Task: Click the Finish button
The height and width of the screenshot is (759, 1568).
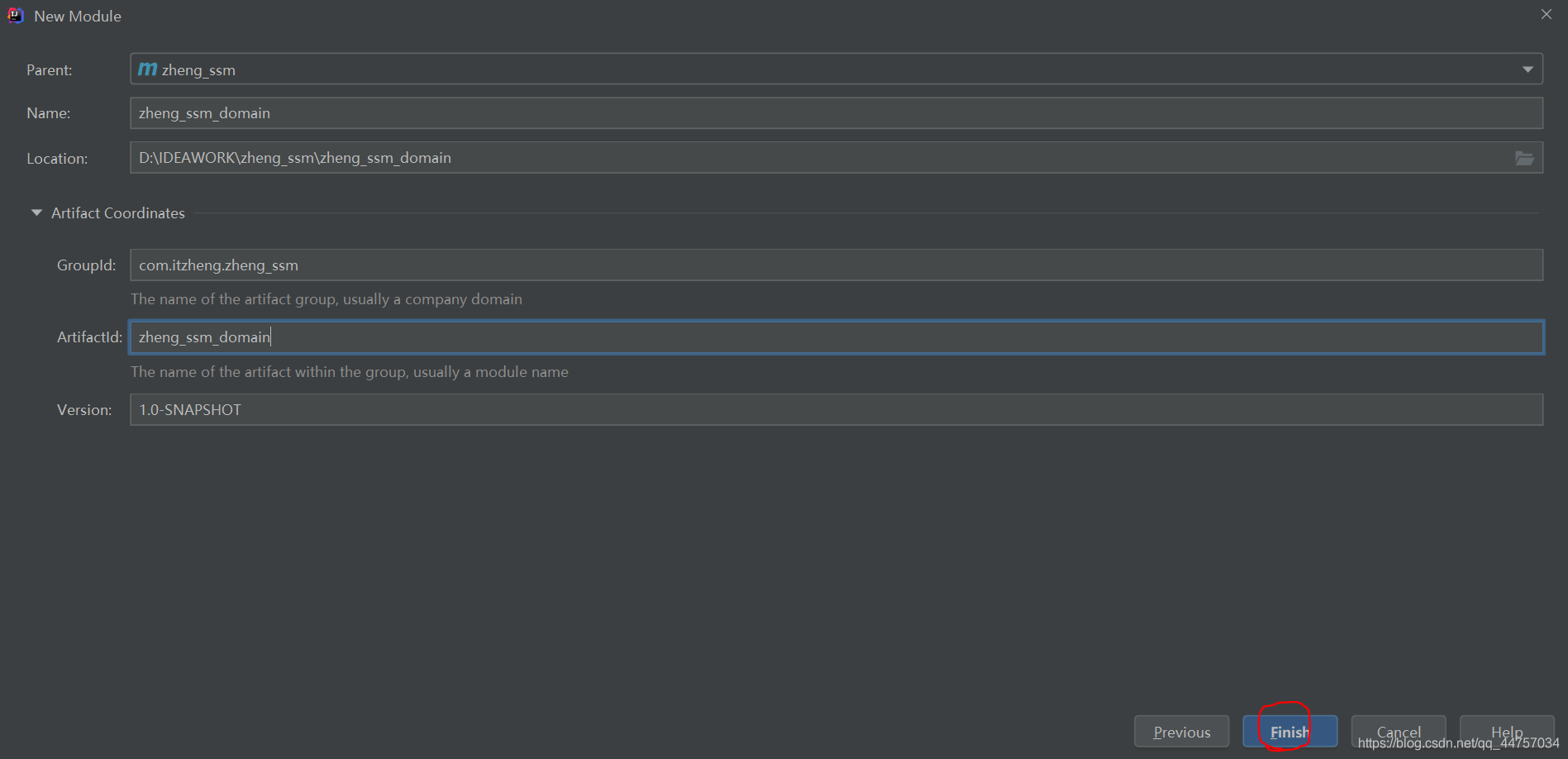Action: (1289, 732)
